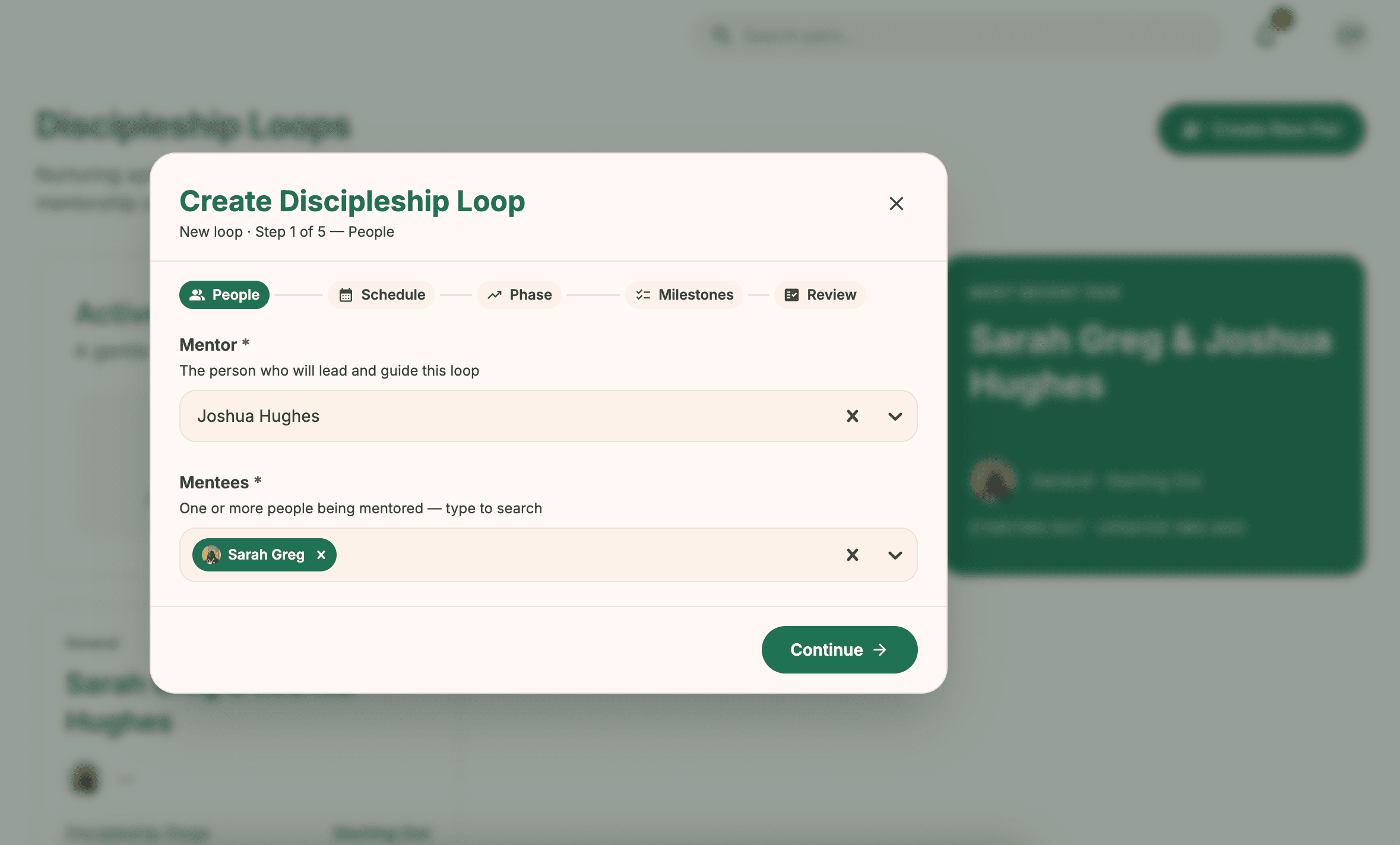Clear all mentees with X icon
1400x845 pixels.
point(853,555)
